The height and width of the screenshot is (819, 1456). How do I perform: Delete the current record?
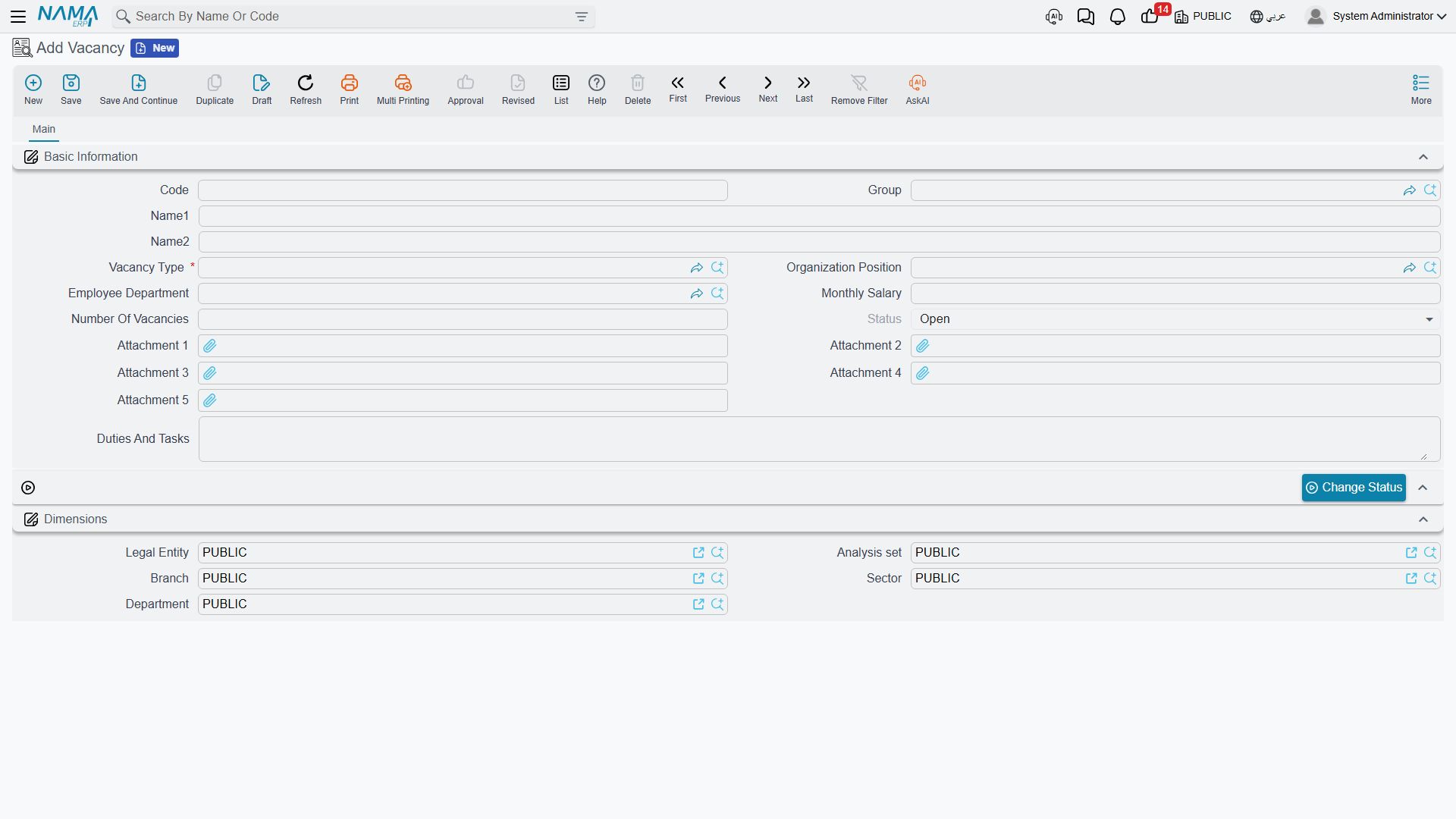[x=638, y=89]
